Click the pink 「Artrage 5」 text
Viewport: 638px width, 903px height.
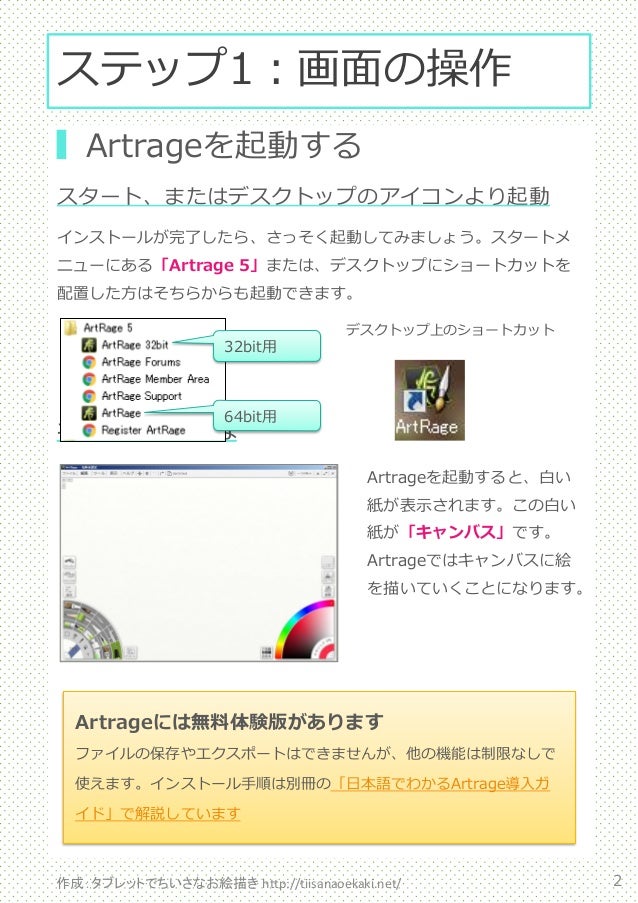tap(210, 265)
